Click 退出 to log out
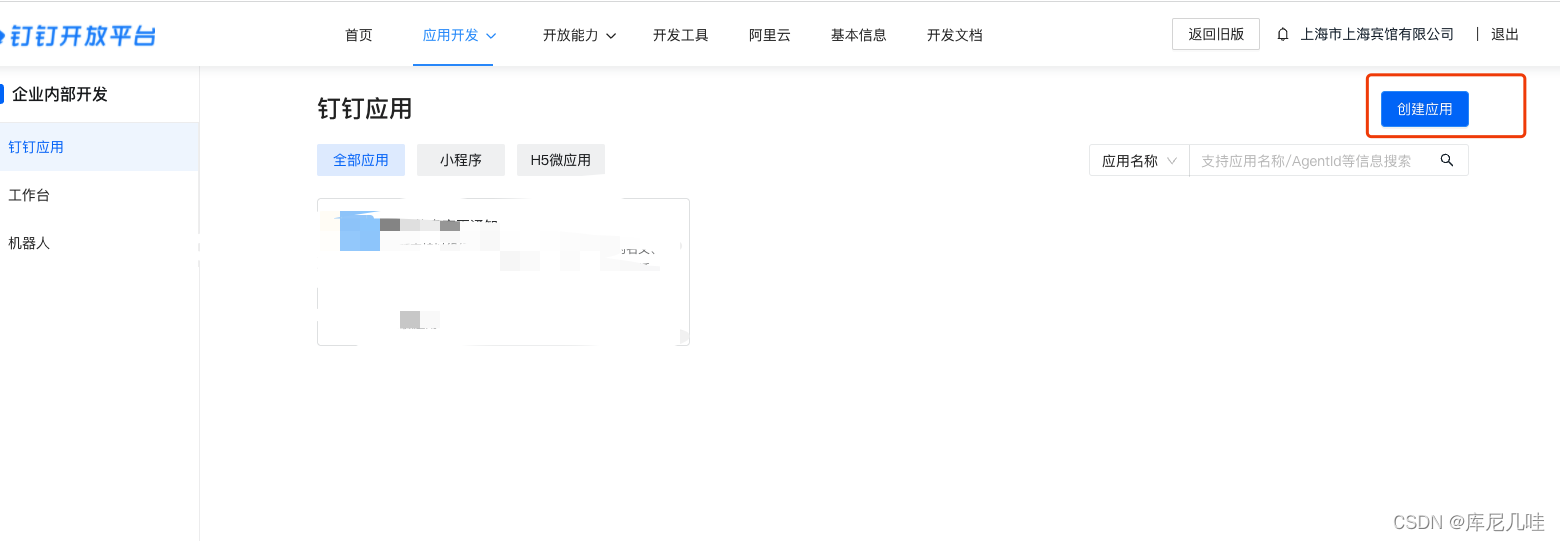1560x541 pixels. [x=1505, y=34]
